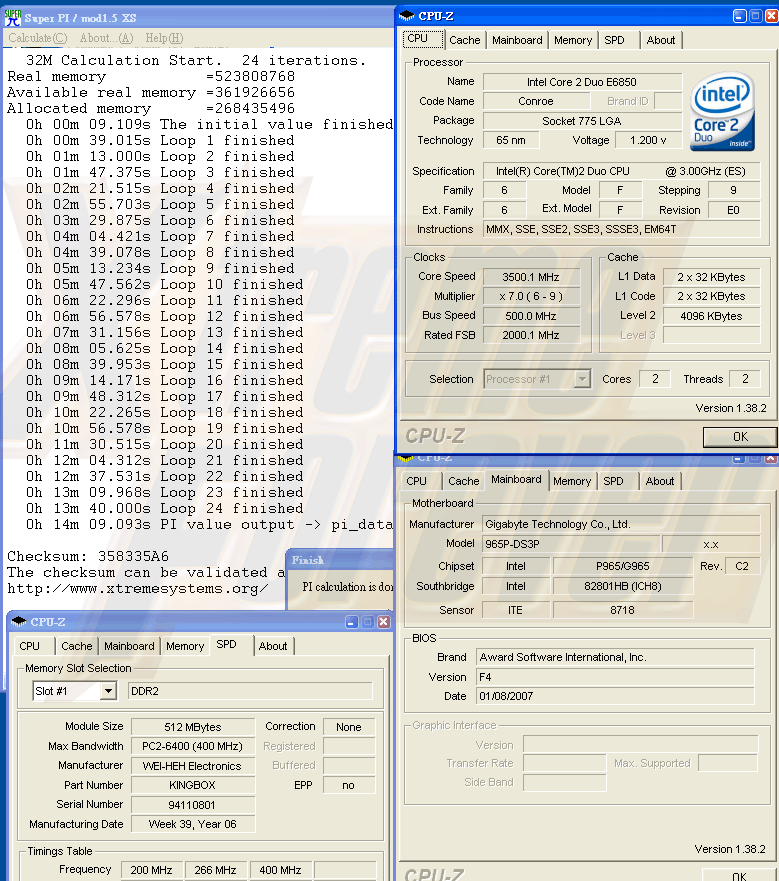Click the Core Speed value 3500.1 MHz
This screenshot has width=779, height=881.
click(531, 278)
